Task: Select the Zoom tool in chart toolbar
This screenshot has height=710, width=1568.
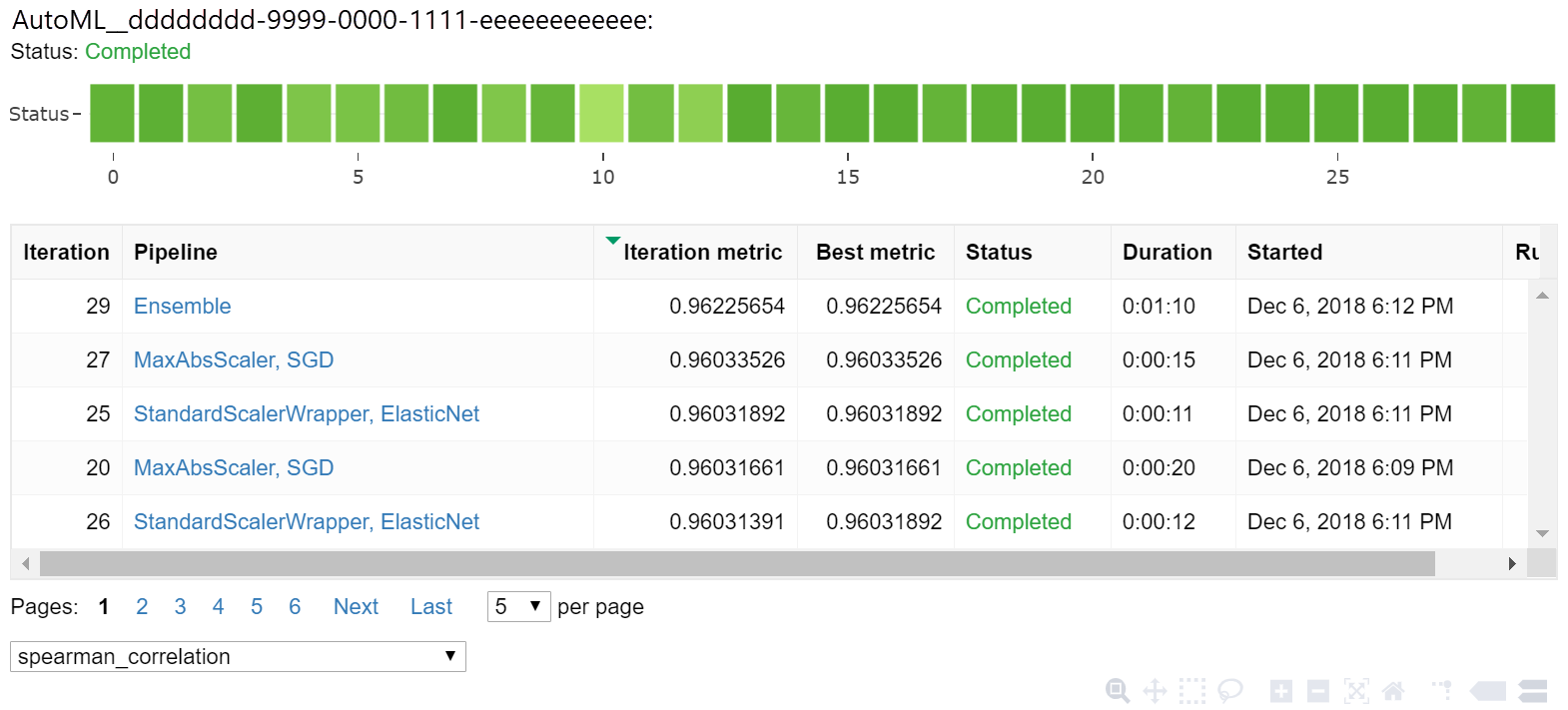Action: pos(1118,690)
